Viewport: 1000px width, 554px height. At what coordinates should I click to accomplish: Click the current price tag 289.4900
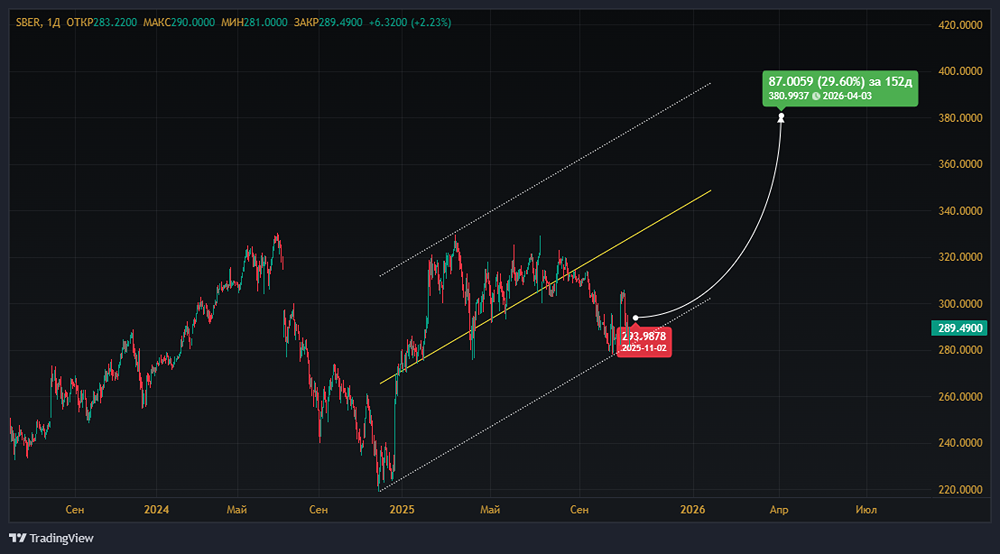(x=959, y=328)
